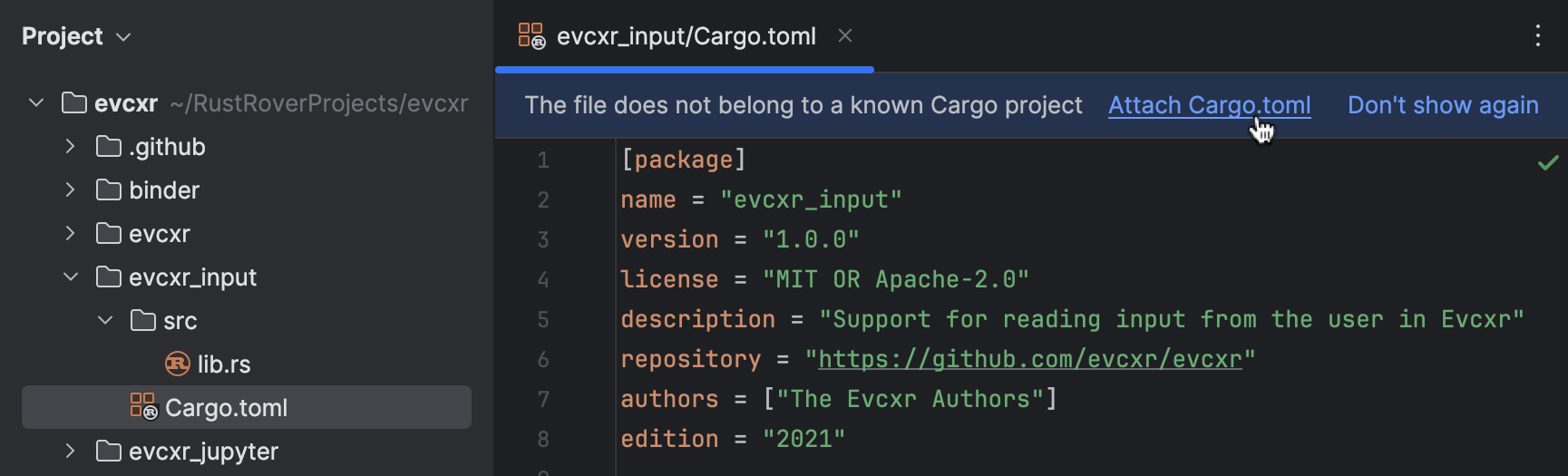Switch to the evcxr_input/Cargo.toml tab
This screenshot has width=1568, height=476.
point(686,36)
